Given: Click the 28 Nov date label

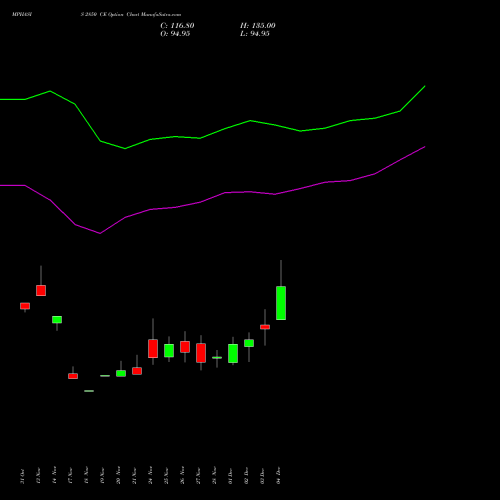Looking at the screenshot, I should point(214,475).
